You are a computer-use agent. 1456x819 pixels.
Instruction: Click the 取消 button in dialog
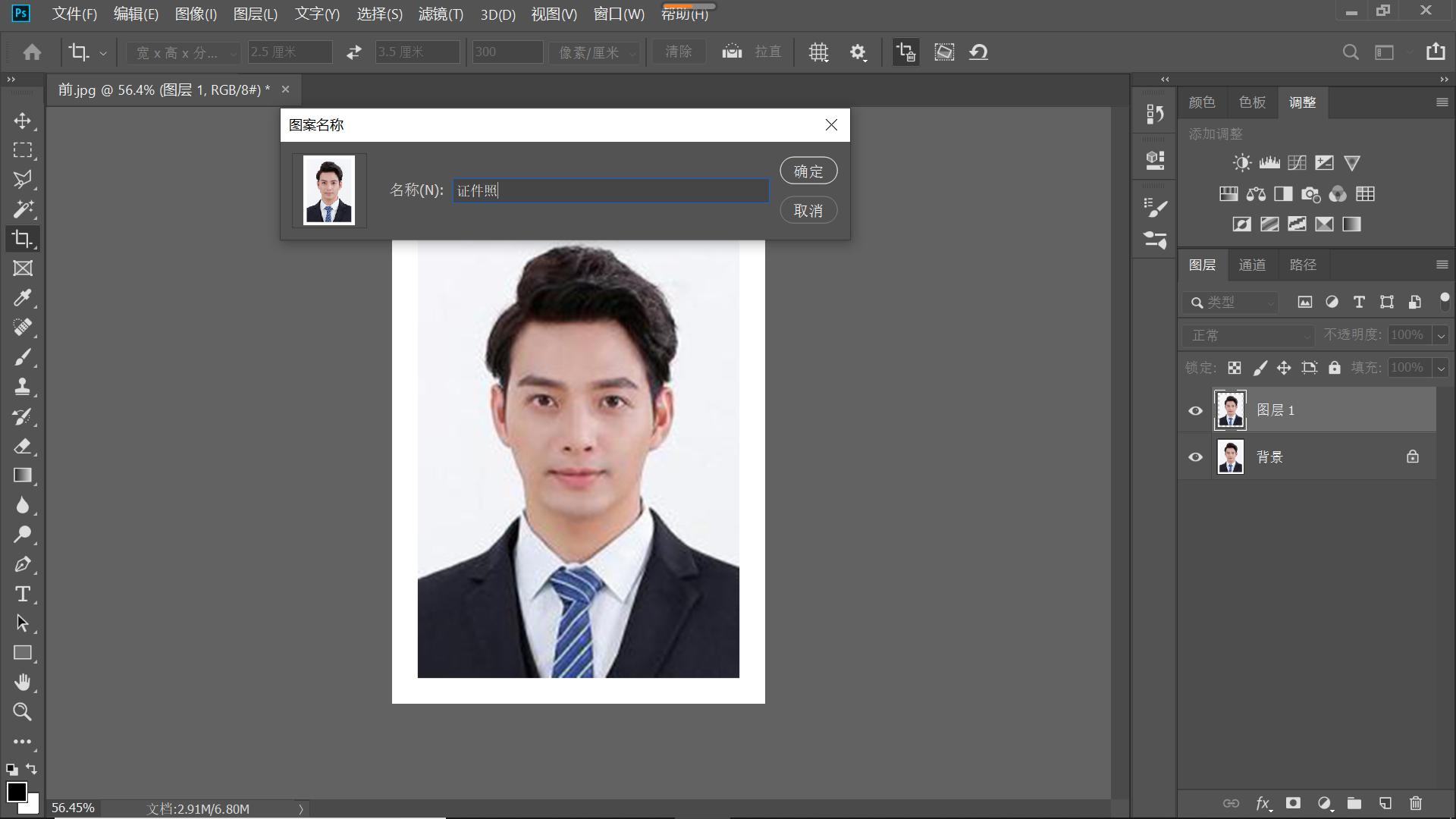click(x=808, y=211)
